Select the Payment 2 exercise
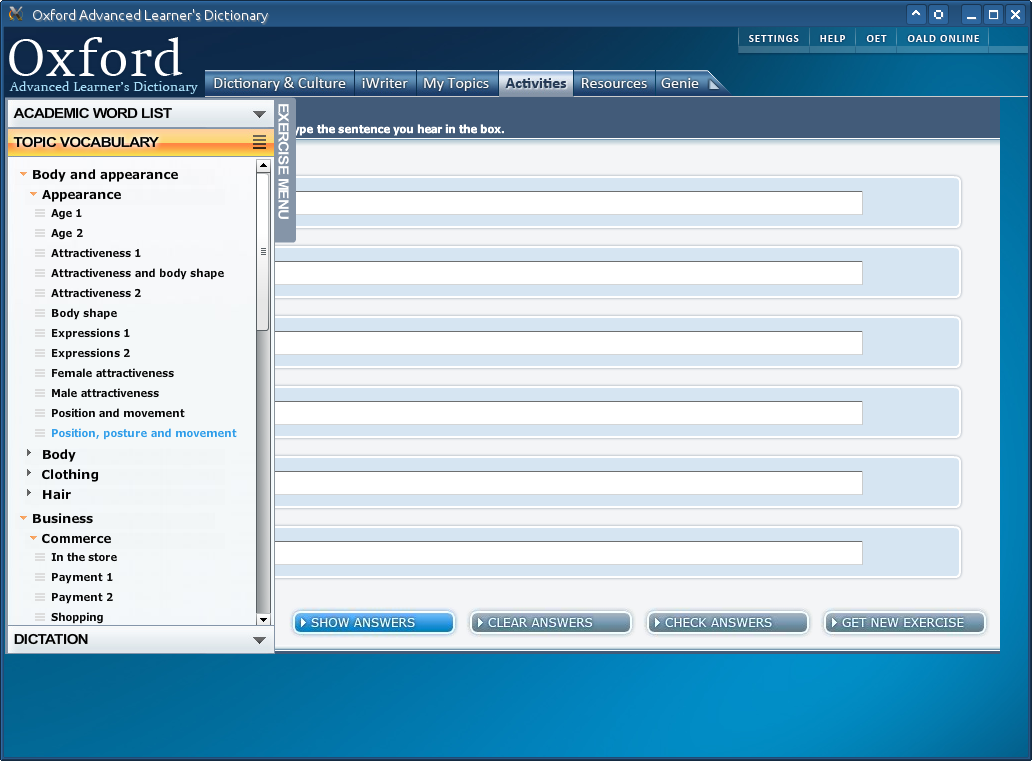Image resolution: width=1032 pixels, height=761 pixels. click(82, 597)
